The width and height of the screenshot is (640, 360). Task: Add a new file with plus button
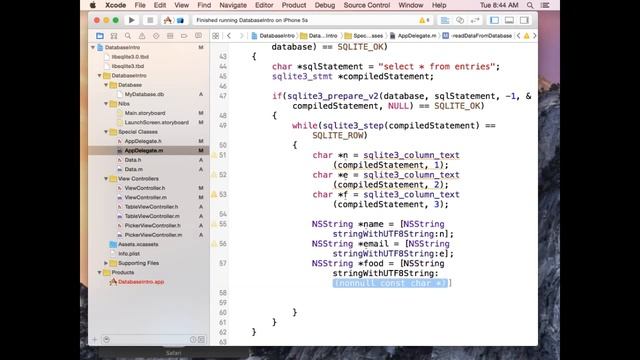click(95, 340)
